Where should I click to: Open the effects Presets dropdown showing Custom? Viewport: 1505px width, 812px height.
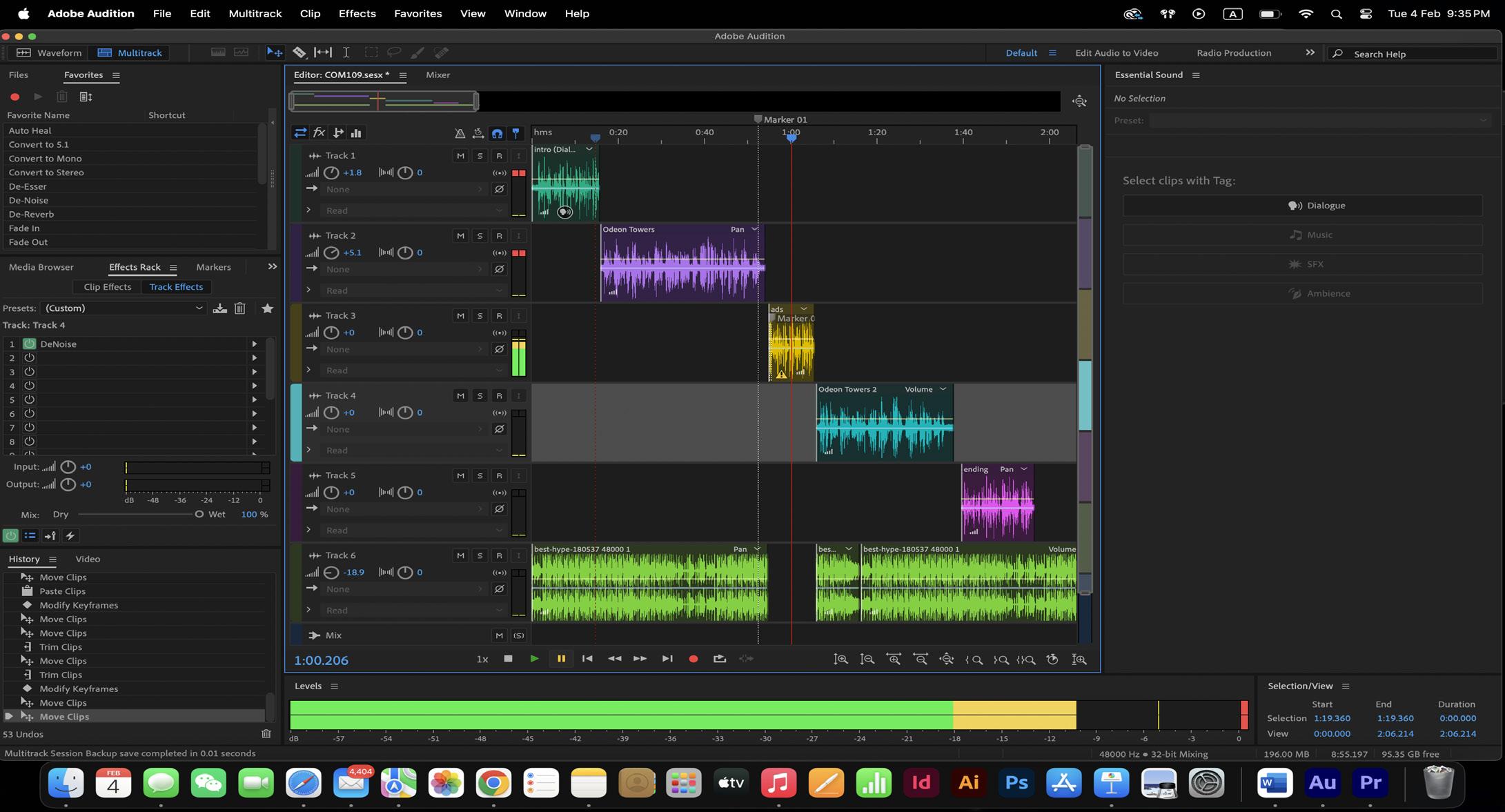(x=123, y=308)
